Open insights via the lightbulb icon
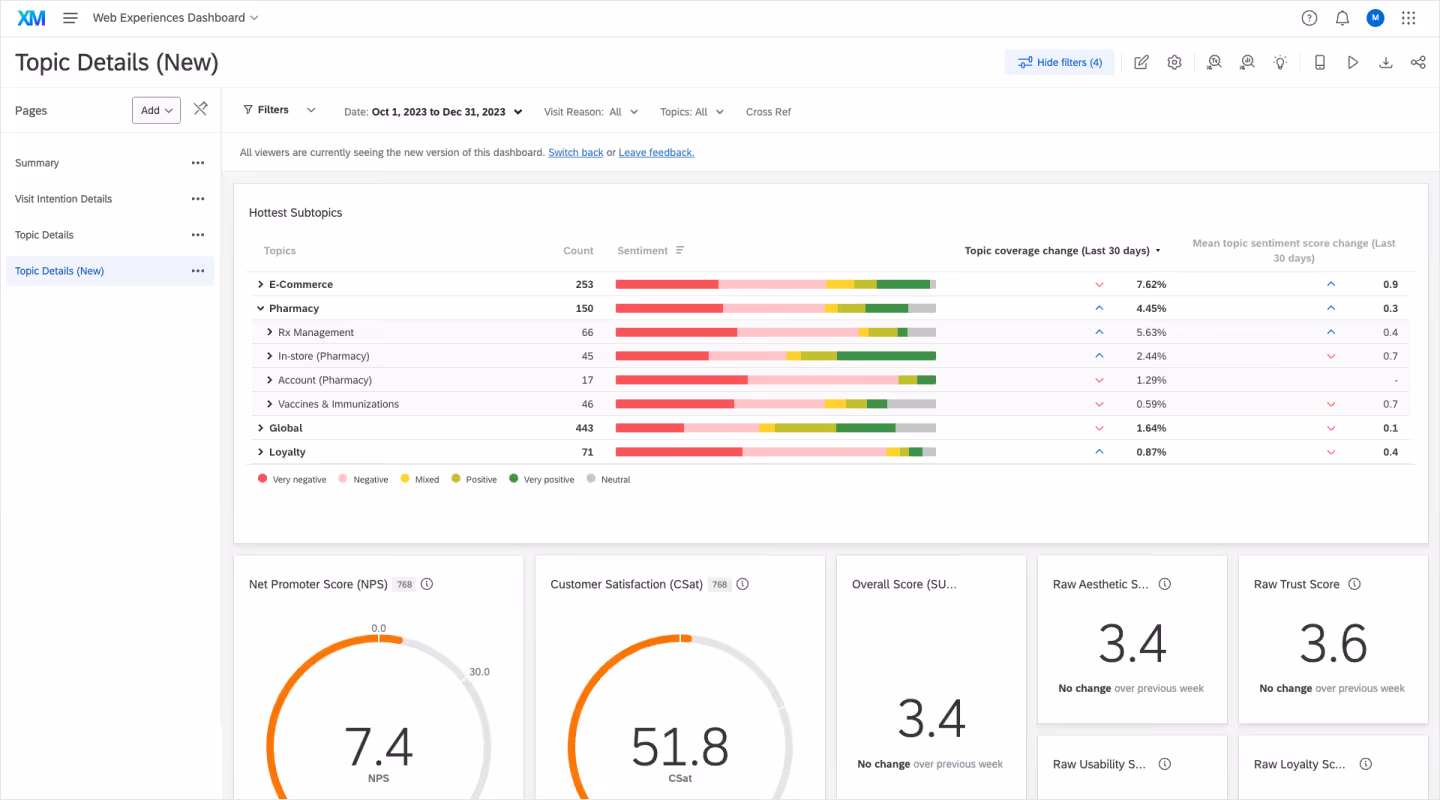Image resolution: width=1440 pixels, height=800 pixels. pos(1280,62)
